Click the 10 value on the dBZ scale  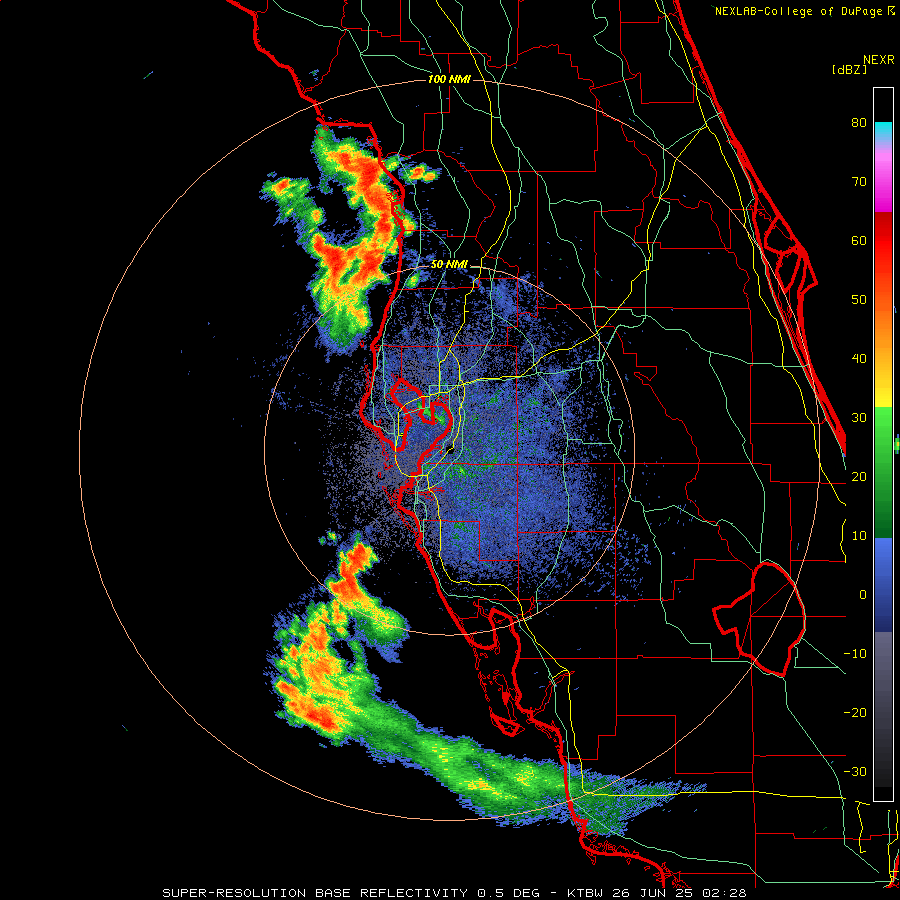click(859, 536)
